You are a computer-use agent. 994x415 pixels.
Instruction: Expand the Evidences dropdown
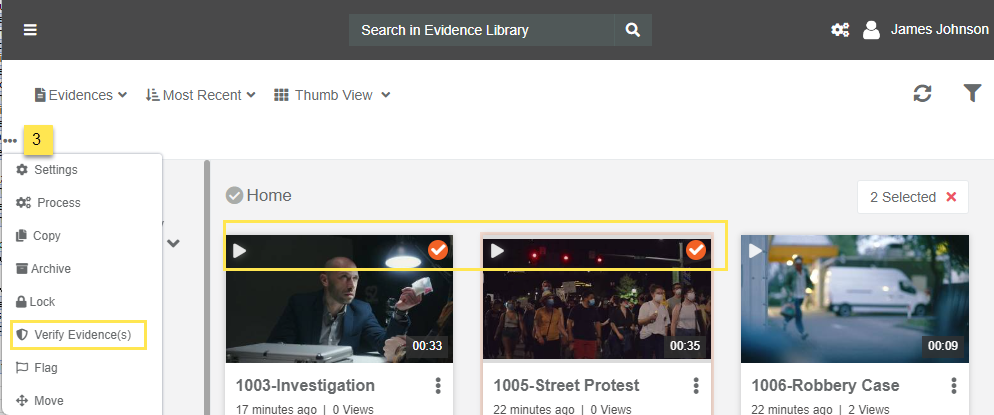81,95
